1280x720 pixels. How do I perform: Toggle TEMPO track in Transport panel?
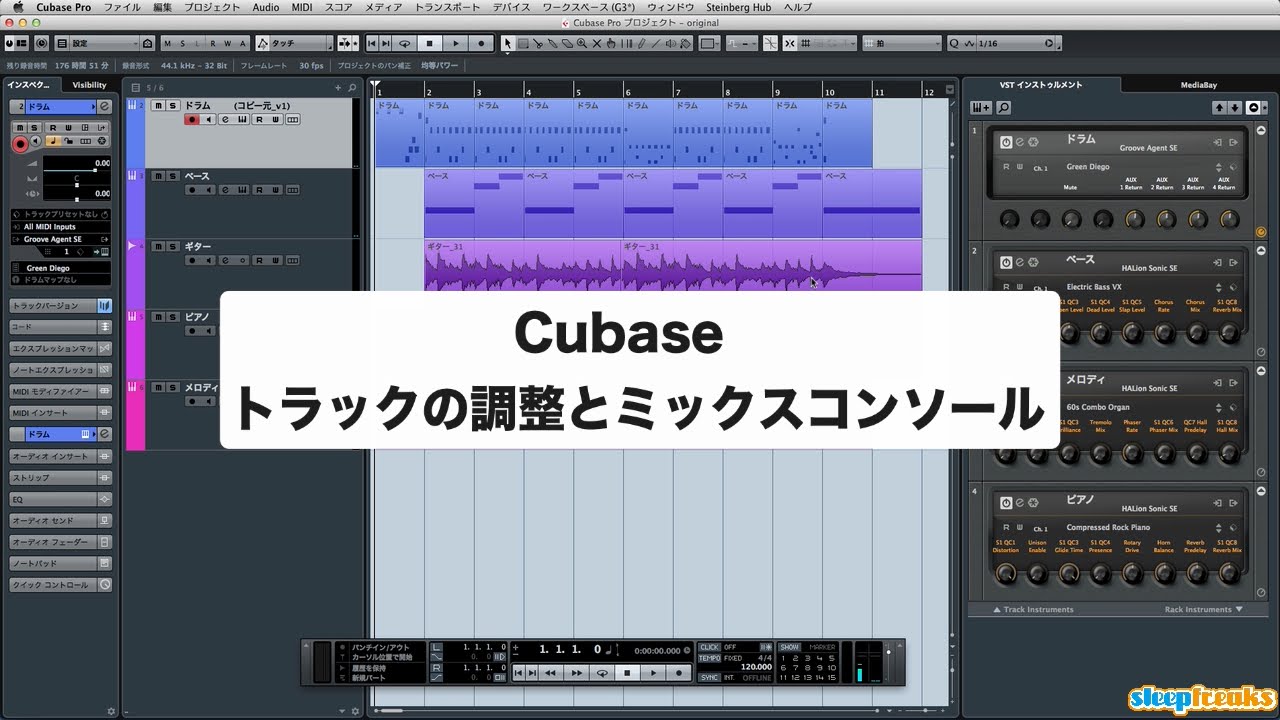[709, 658]
